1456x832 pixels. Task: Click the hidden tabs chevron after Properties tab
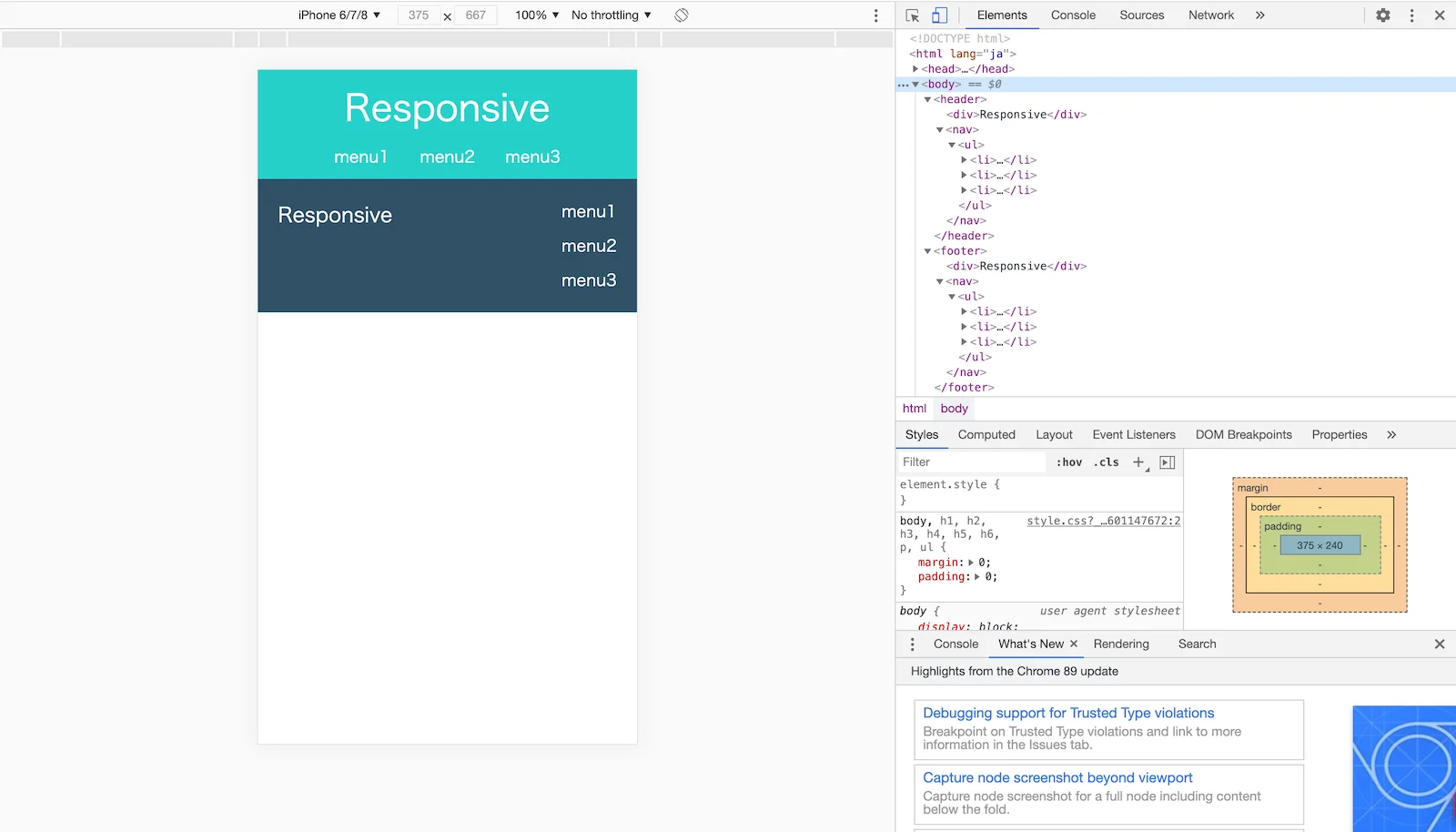point(1391,434)
